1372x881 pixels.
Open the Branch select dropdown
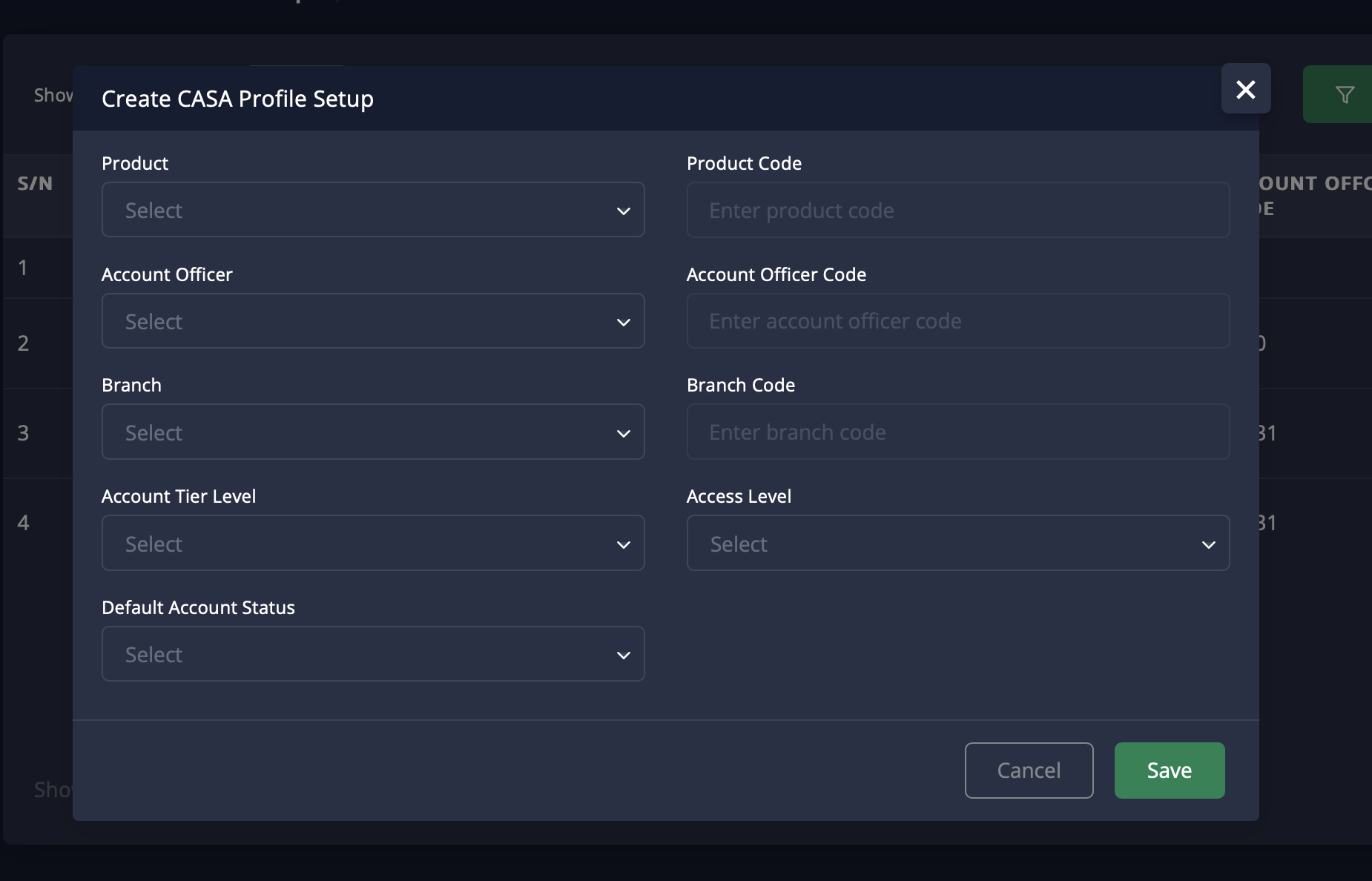point(372,432)
